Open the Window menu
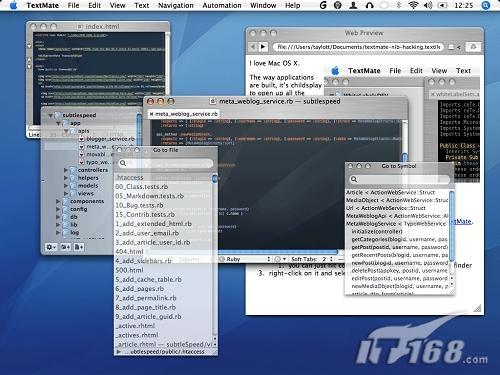500x375 pixels. tap(263, 5)
